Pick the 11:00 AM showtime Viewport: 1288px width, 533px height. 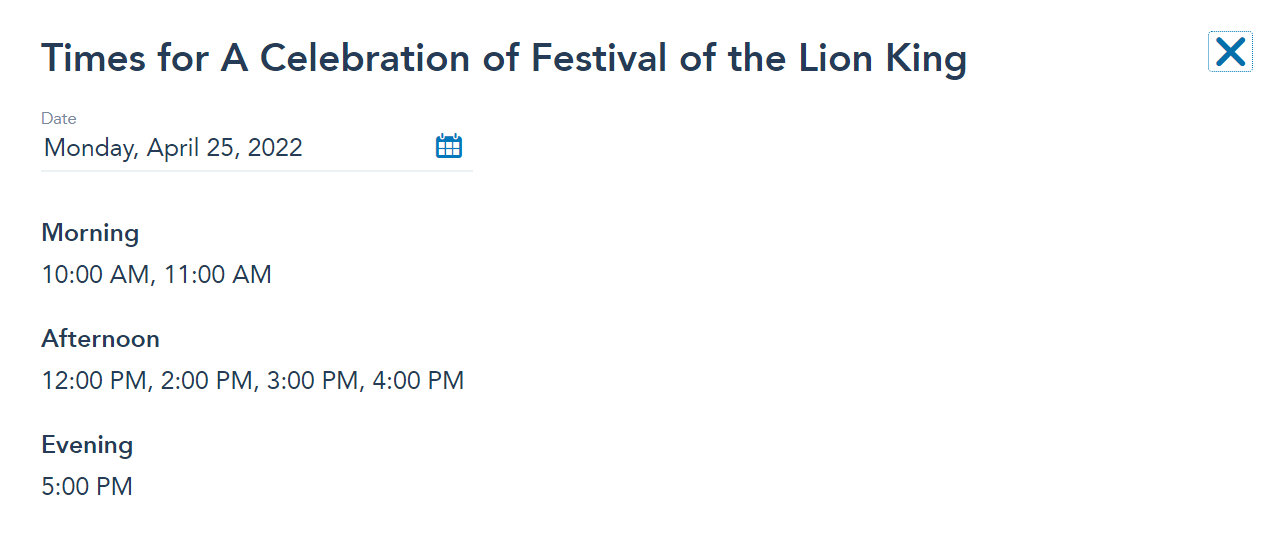(217, 275)
